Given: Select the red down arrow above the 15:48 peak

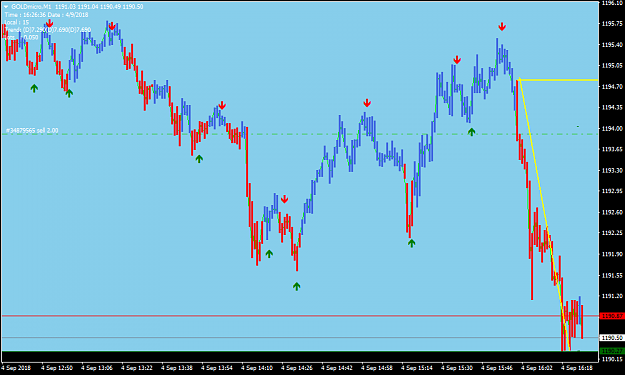Looking at the screenshot, I should (502, 27).
